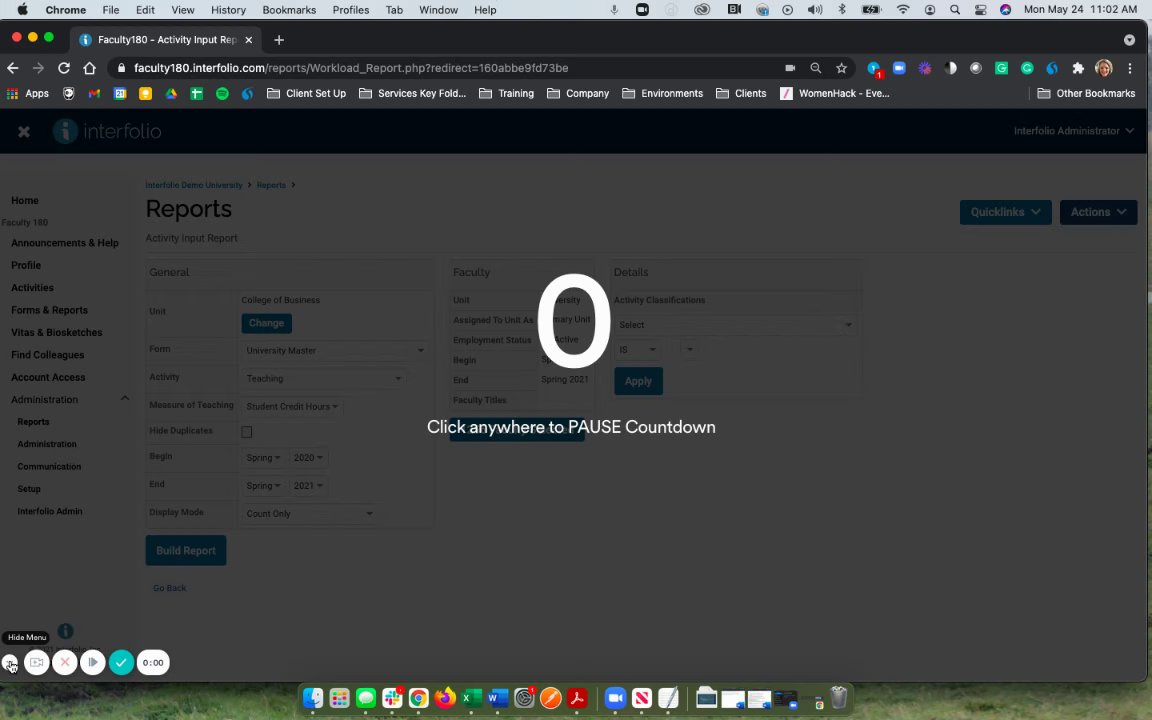
Task: Open Chrome three-dot menu
Action: pyautogui.click(x=1130, y=68)
